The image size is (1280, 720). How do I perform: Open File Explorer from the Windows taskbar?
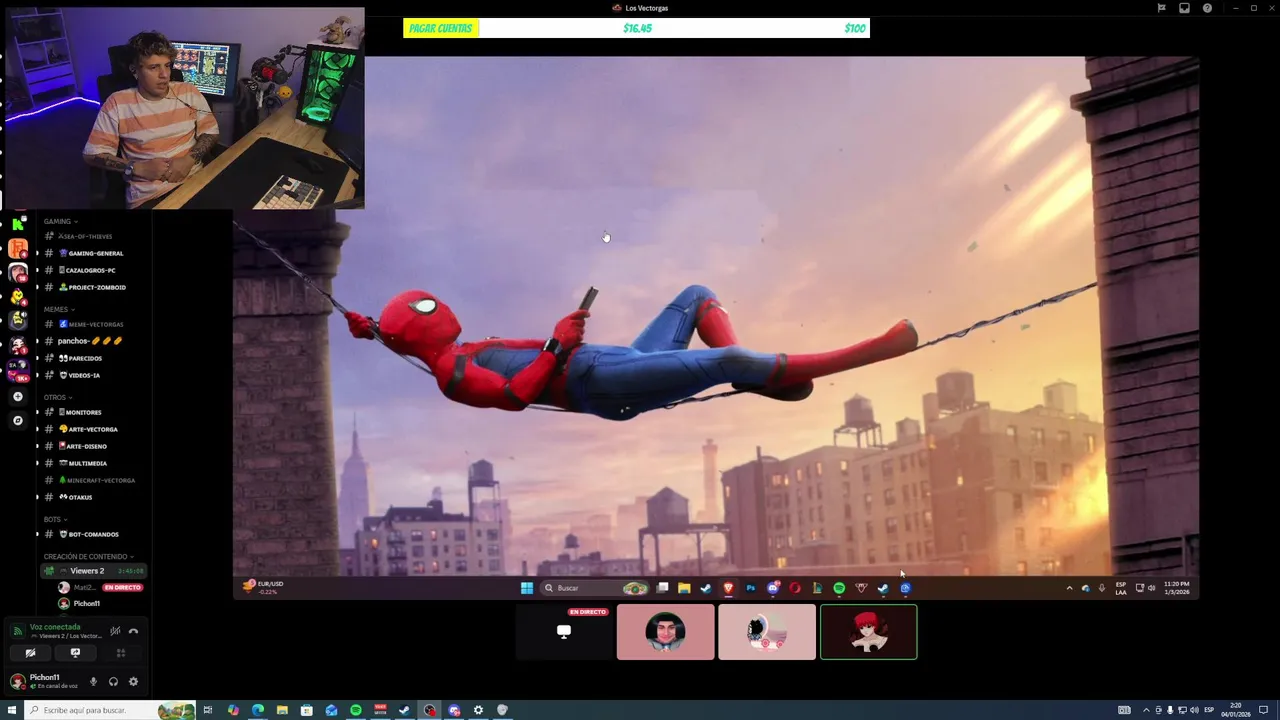click(x=282, y=710)
